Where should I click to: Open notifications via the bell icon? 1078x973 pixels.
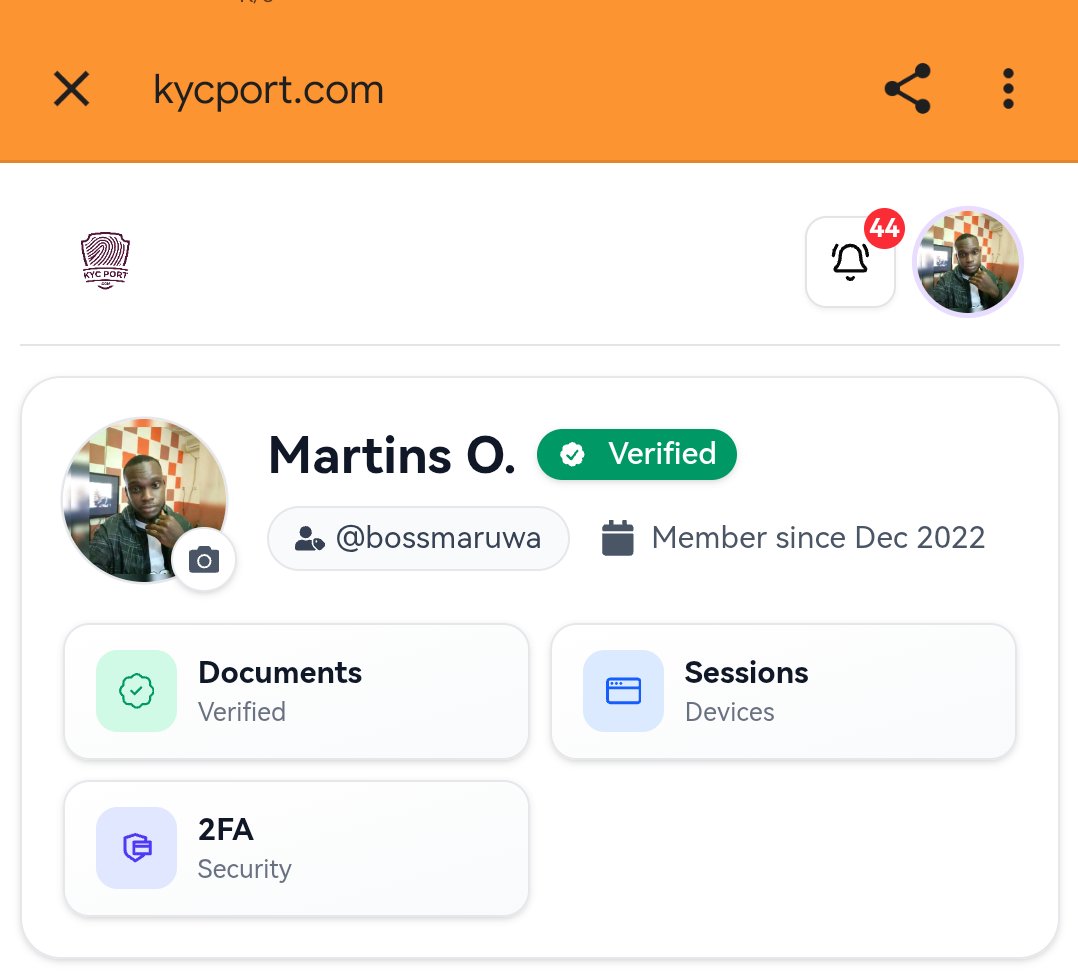click(849, 262)
